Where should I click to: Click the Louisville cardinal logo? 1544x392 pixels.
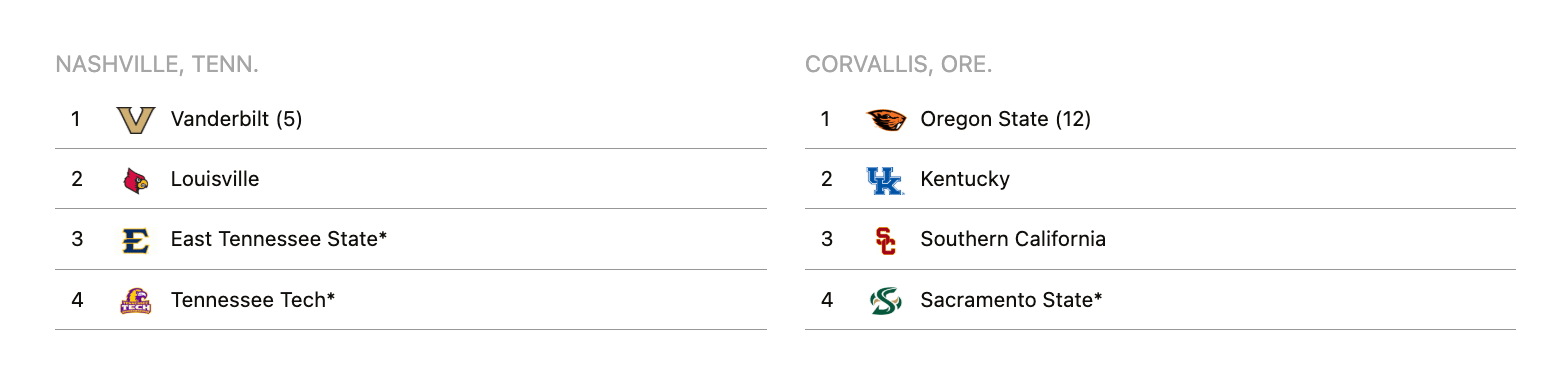click(135, 180)
